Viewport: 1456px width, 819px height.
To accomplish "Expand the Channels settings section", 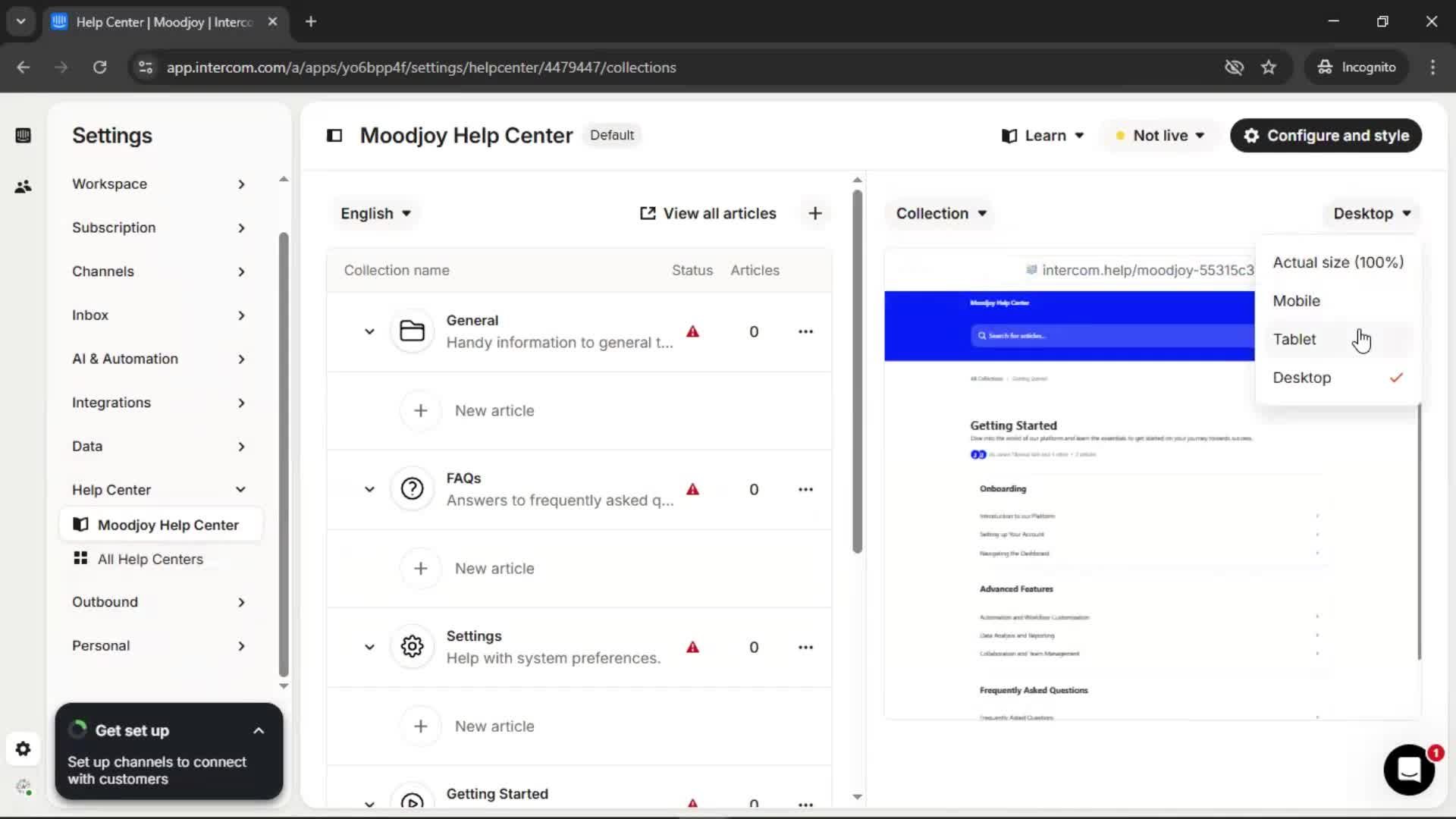I will pos(158,271).
